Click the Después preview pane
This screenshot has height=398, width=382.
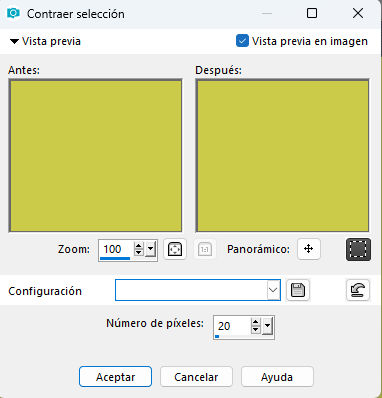click(282, 155)
